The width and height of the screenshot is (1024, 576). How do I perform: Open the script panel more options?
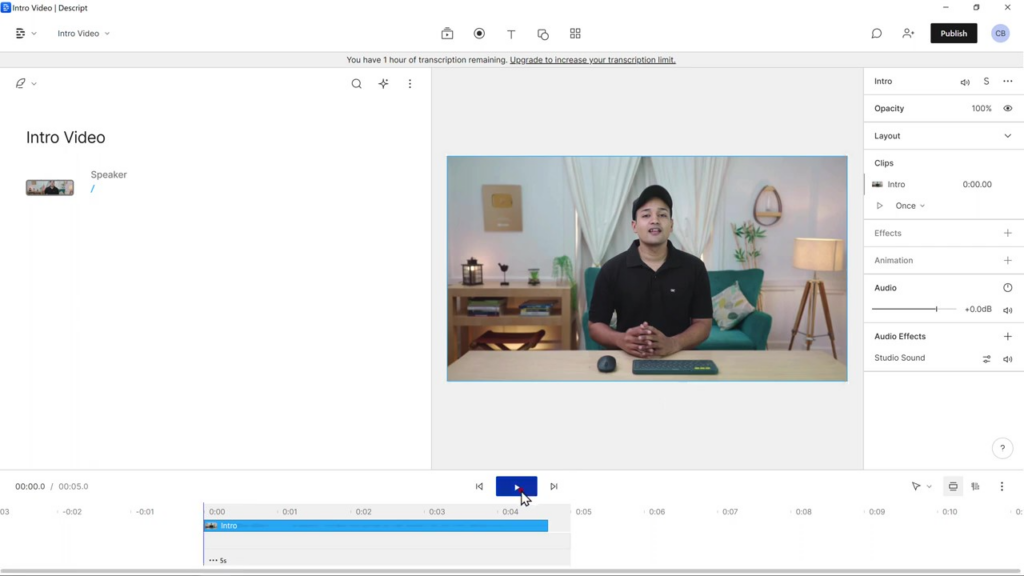[x=410, y=84]
